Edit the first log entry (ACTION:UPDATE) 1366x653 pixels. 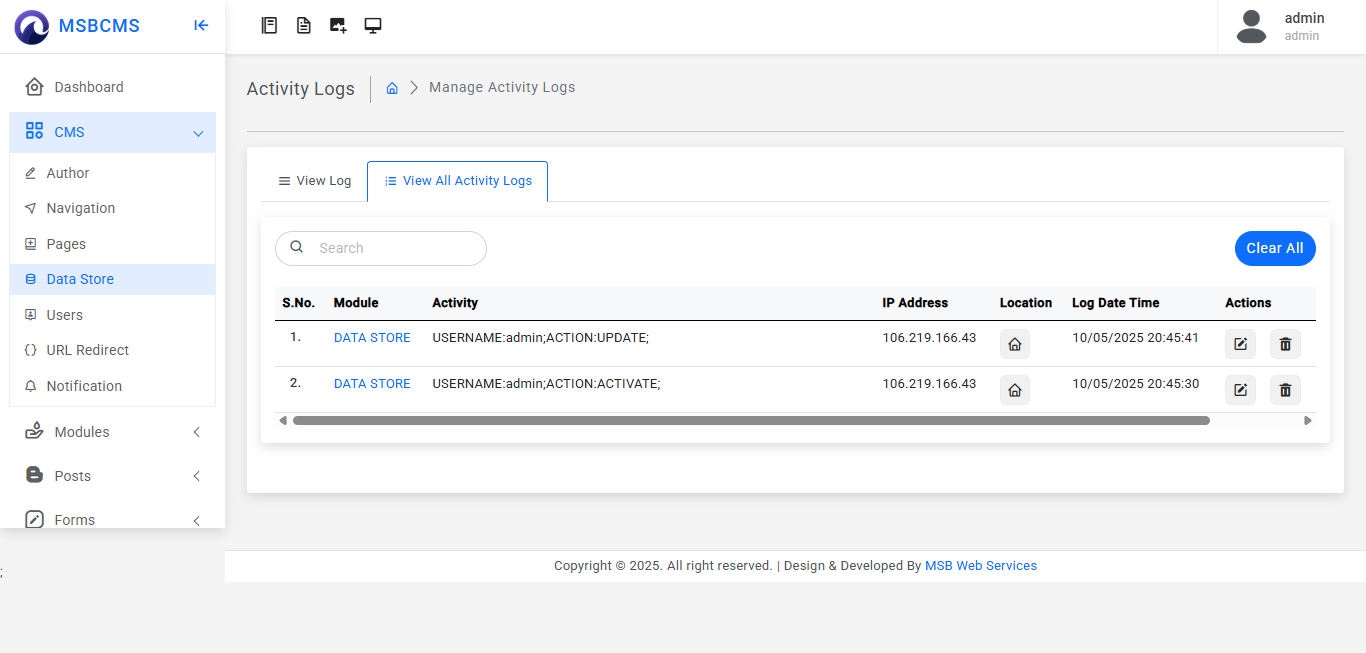[1240, 344]
